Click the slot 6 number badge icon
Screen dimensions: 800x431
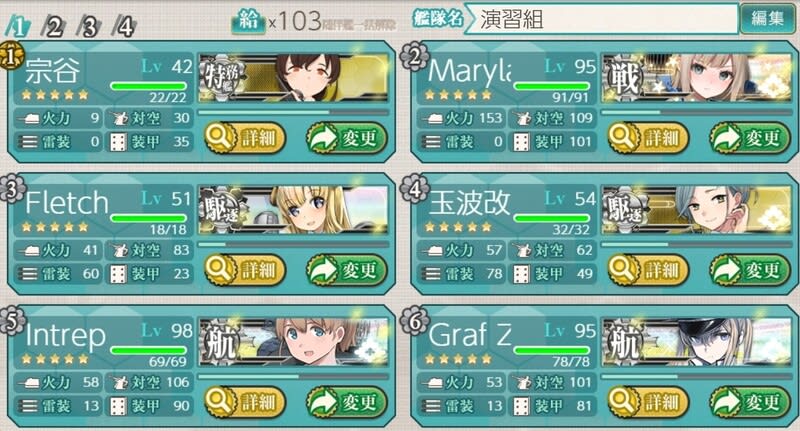[x=414, y=320]
